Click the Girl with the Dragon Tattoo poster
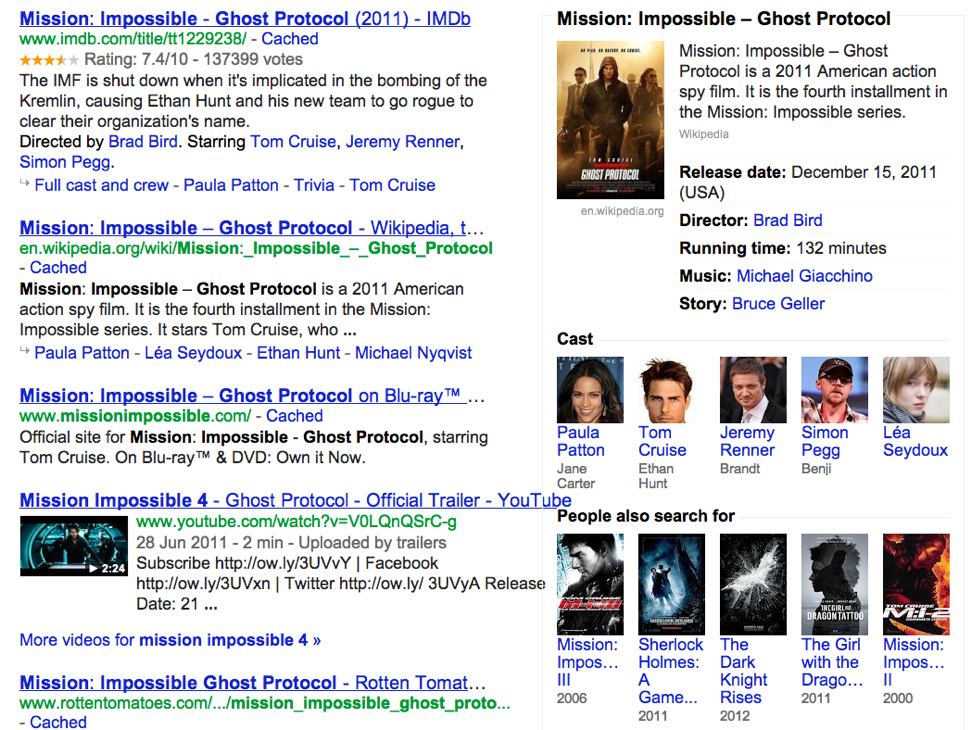The width and height of the screenshot is (972, 730). click(x=835, y=584)
